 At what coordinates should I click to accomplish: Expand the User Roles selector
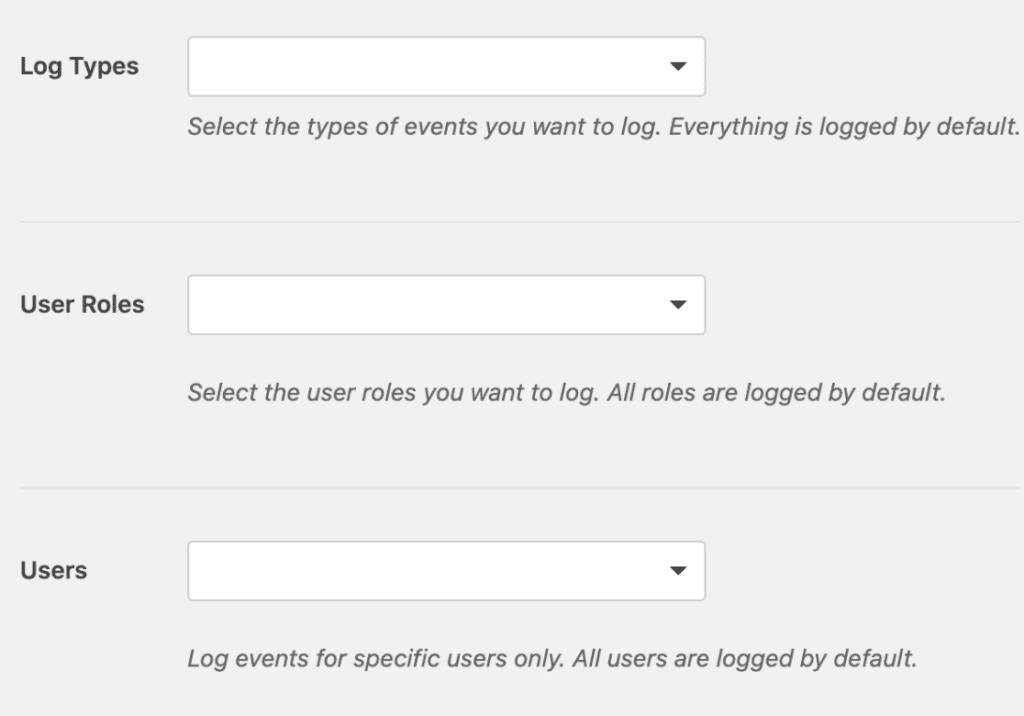445,305
